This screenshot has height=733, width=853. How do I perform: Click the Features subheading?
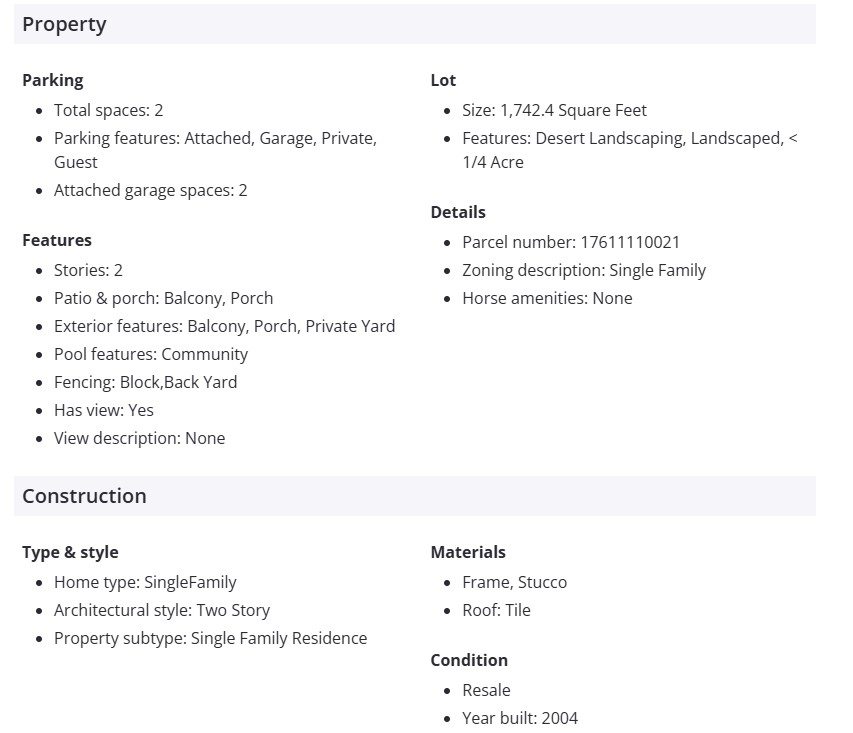pyautogui.click(x=57, y=240)
